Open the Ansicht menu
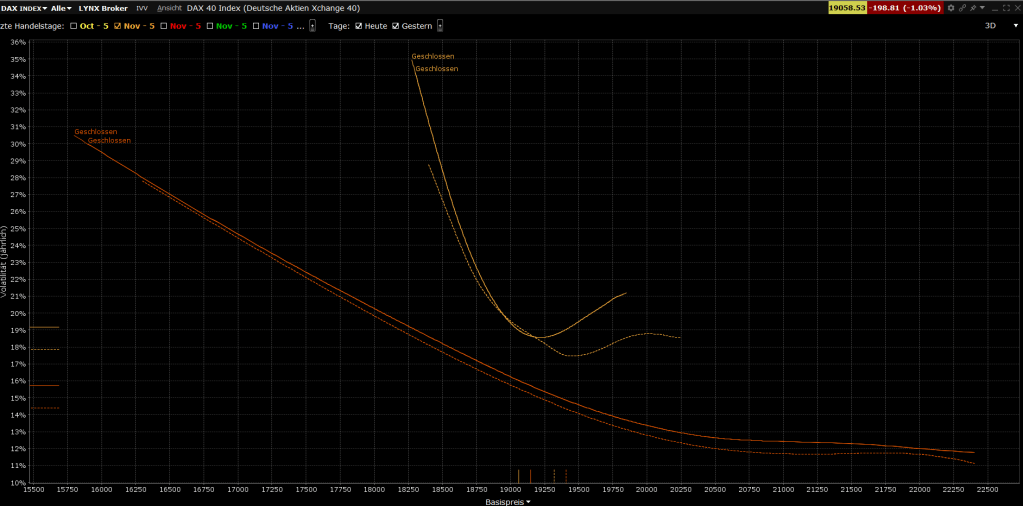This screenshot has width=1023, height=506. pos(169,8)
